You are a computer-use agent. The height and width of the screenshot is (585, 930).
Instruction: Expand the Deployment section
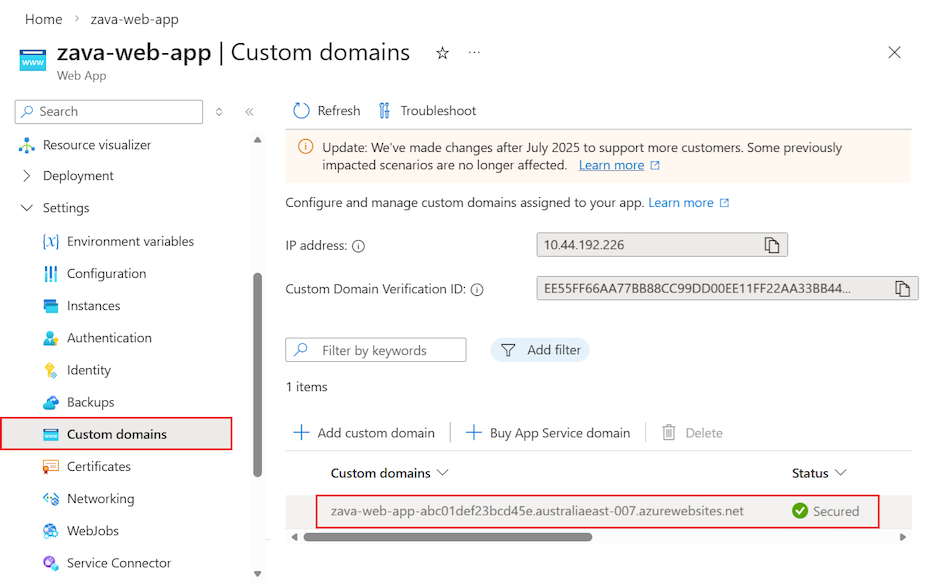pyautogui.click(x=27, y=176)
